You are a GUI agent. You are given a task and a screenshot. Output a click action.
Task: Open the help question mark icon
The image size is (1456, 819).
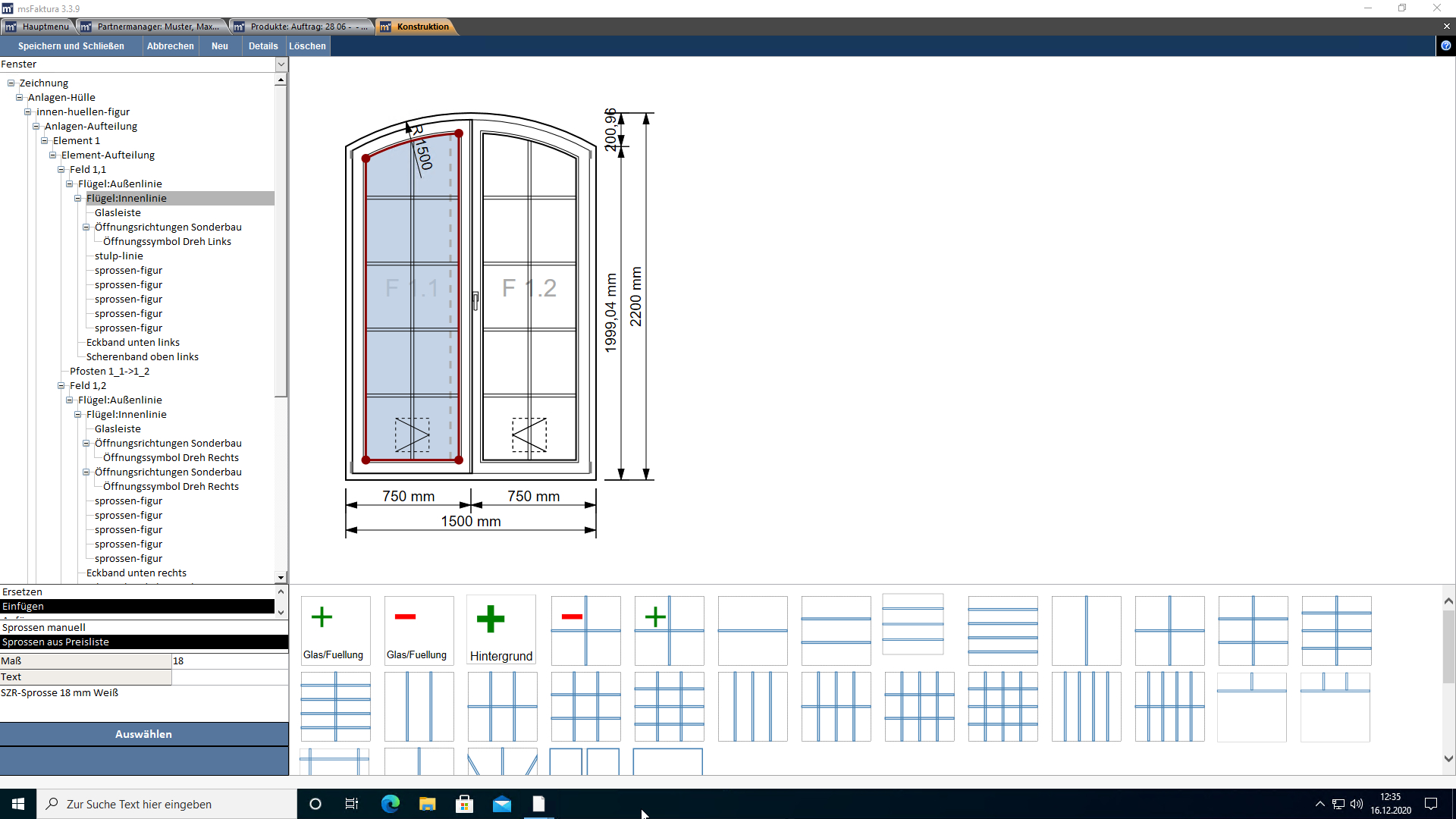click(1445, 46)
